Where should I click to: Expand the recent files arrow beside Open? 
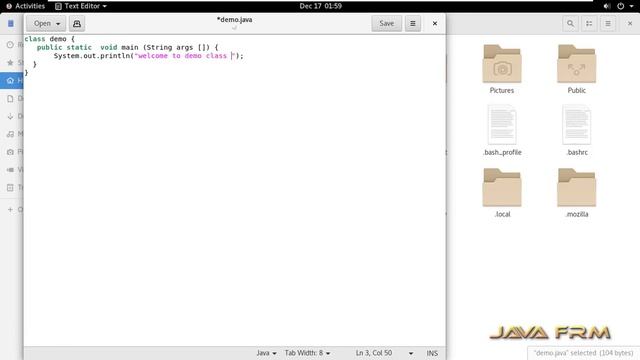(58, 24)
